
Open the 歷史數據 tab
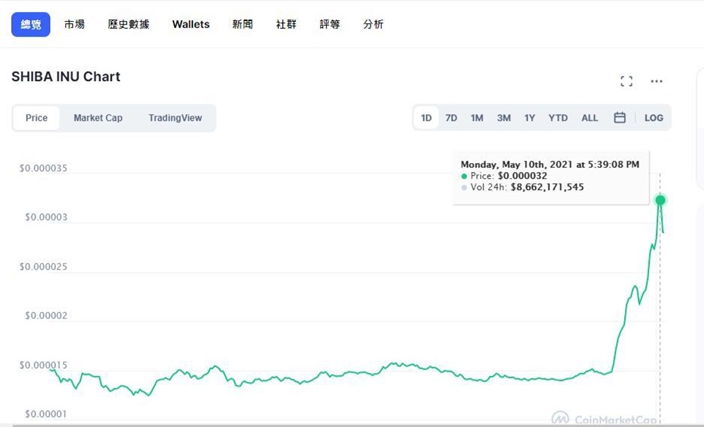(x=128, y=24)
